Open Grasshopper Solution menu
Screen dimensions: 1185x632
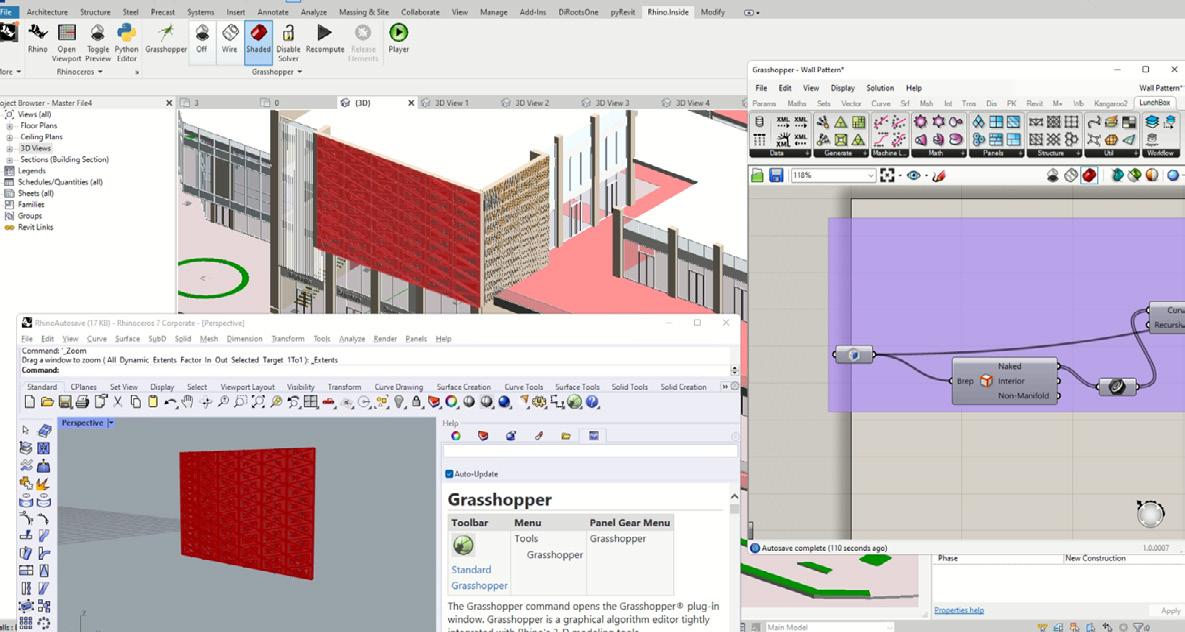click(x=880, y=88)
